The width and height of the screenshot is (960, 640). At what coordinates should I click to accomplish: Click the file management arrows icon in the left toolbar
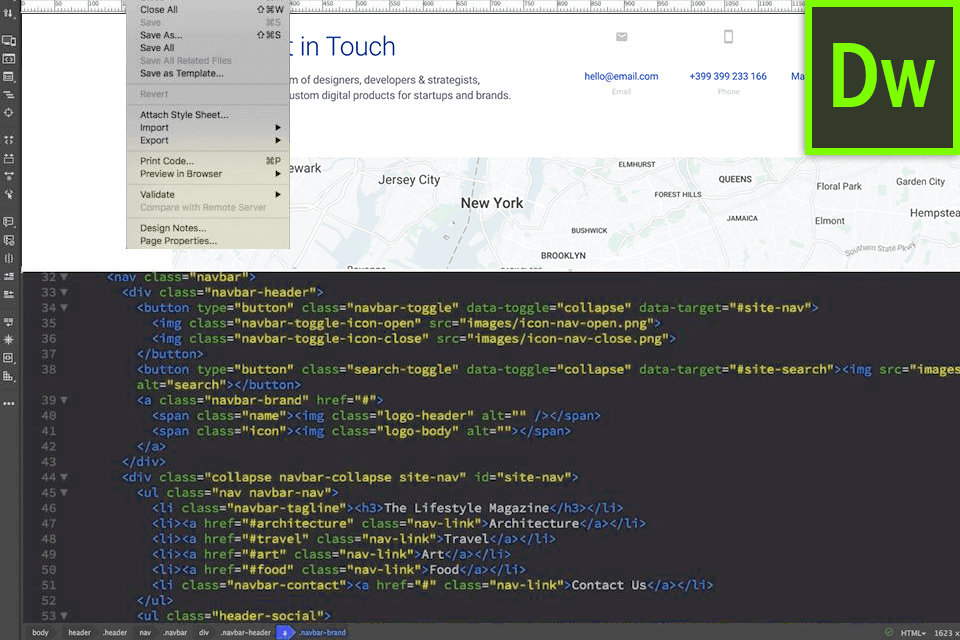[9, 13]
